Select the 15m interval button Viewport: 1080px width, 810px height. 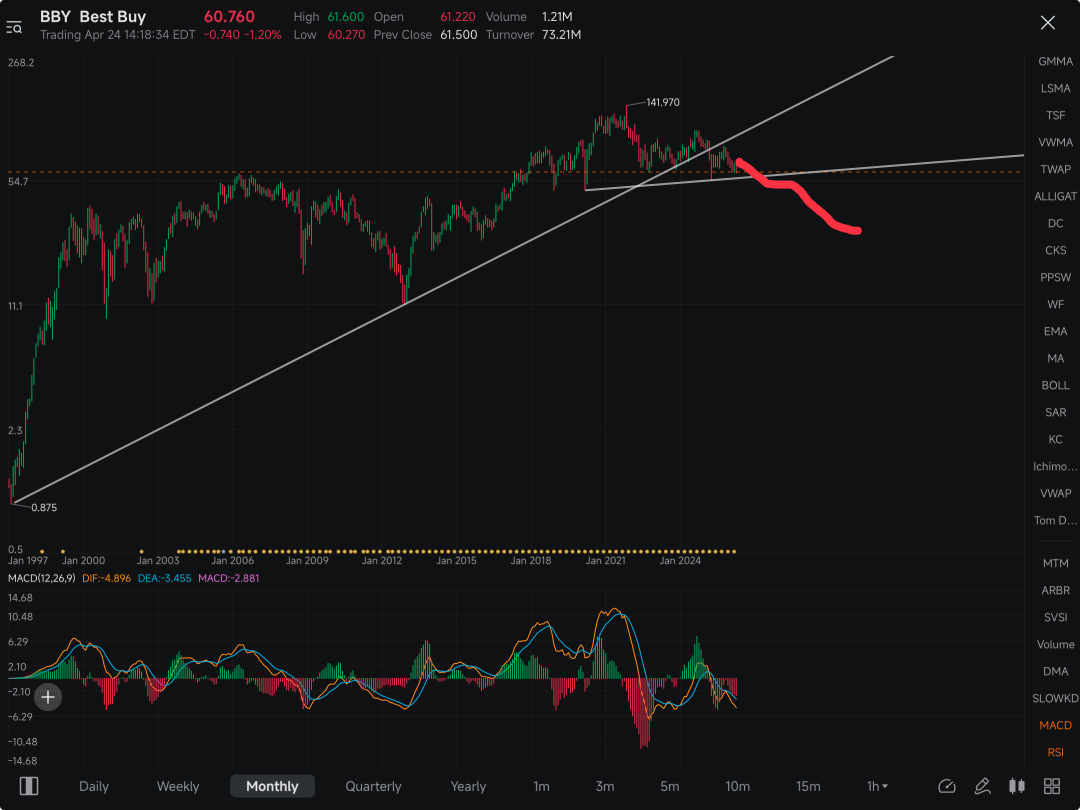click(x=808, y=786)
